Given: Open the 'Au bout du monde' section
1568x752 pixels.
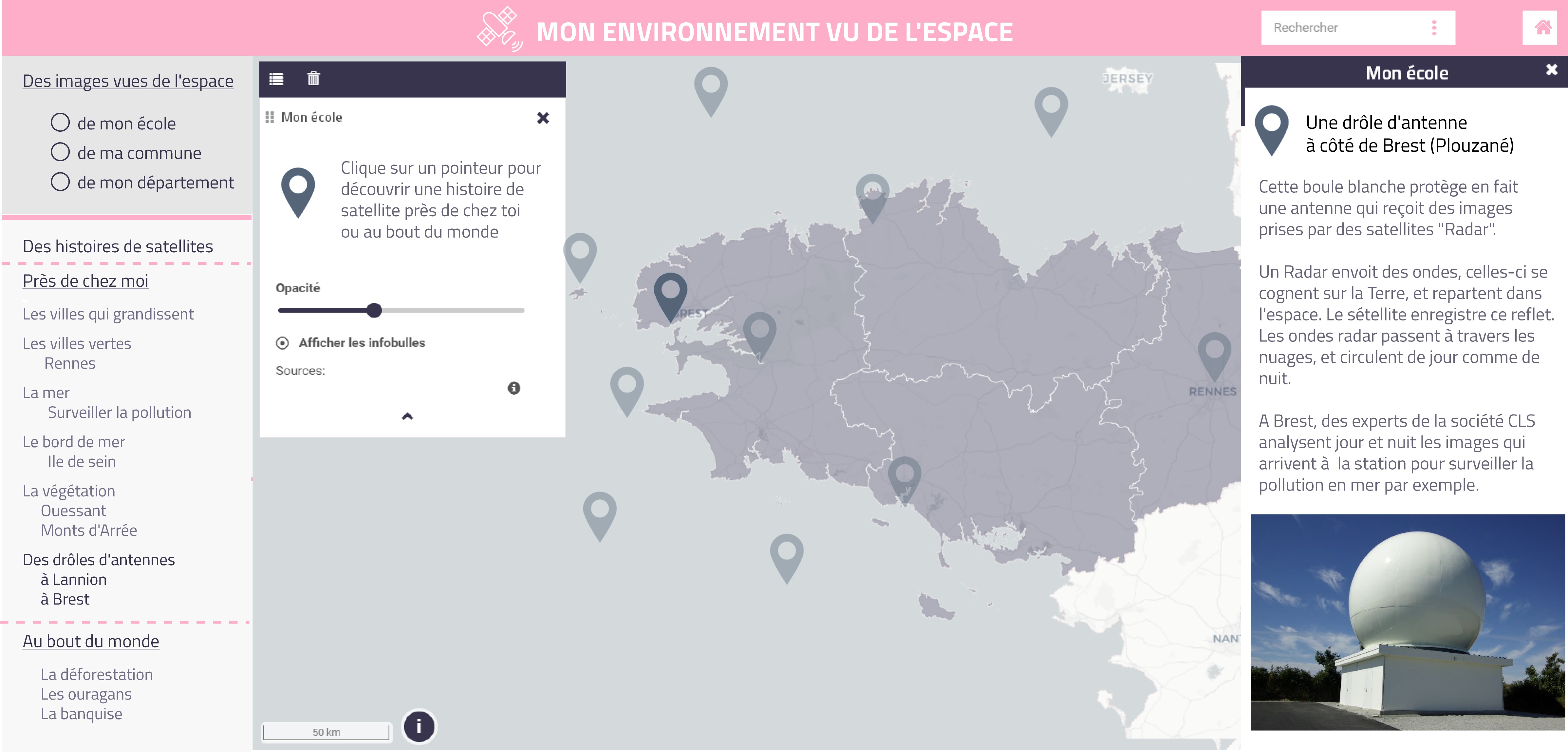Looking at the screenshot, I should (90, 641).
